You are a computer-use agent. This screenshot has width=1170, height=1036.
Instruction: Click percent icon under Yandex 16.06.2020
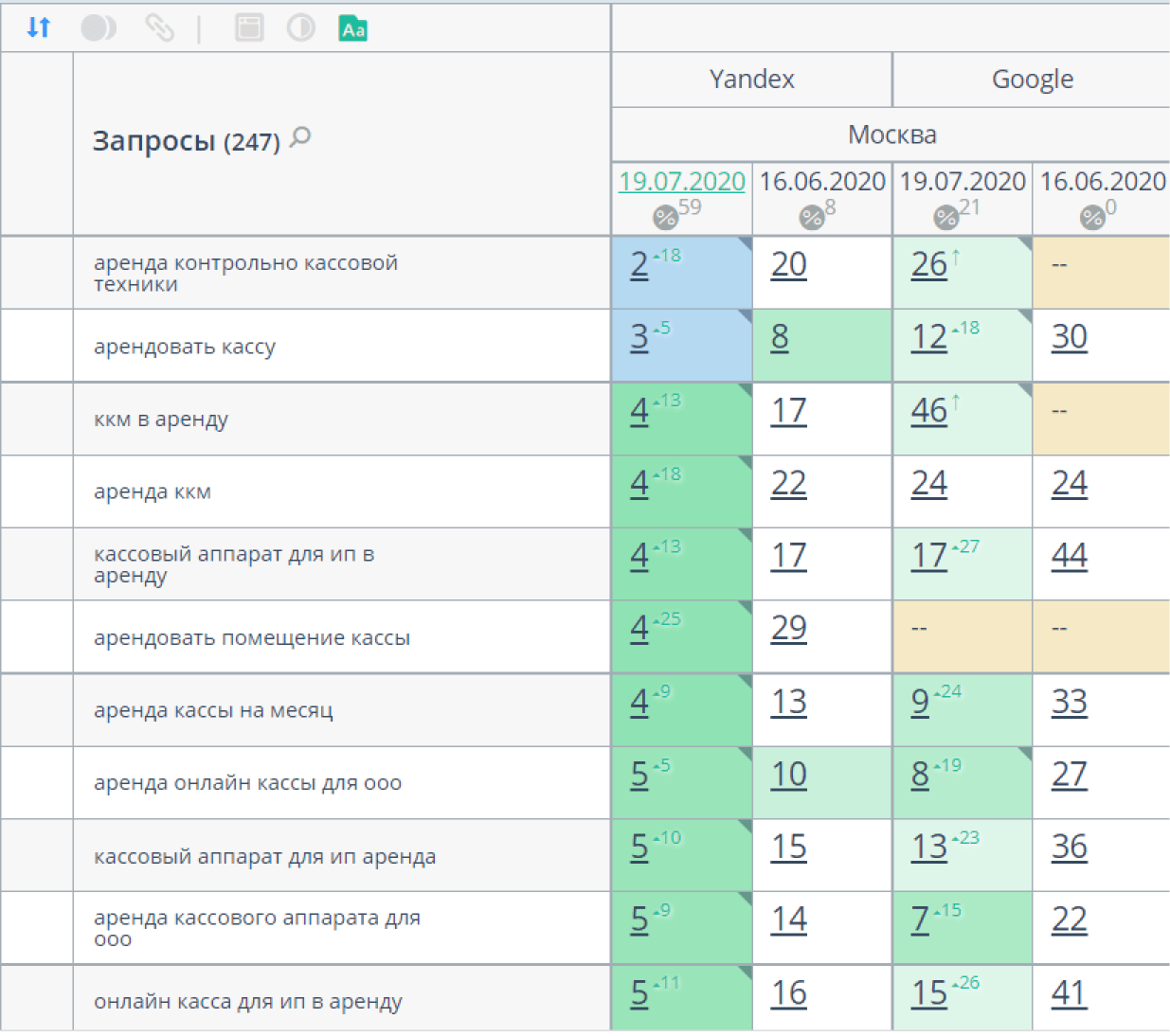pos(812,217)
